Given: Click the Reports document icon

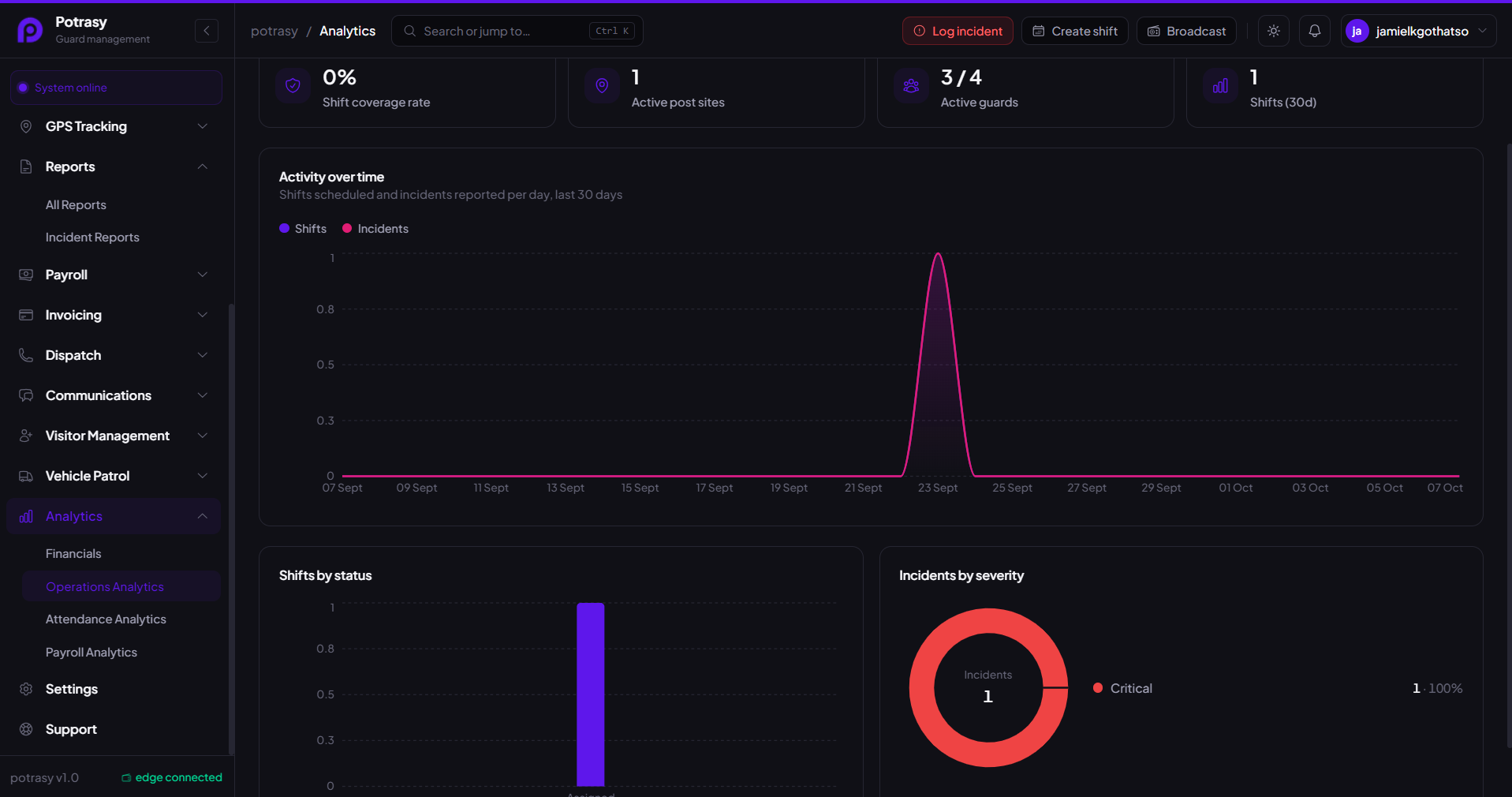Looking at the screenshot, I should [26, 167].
